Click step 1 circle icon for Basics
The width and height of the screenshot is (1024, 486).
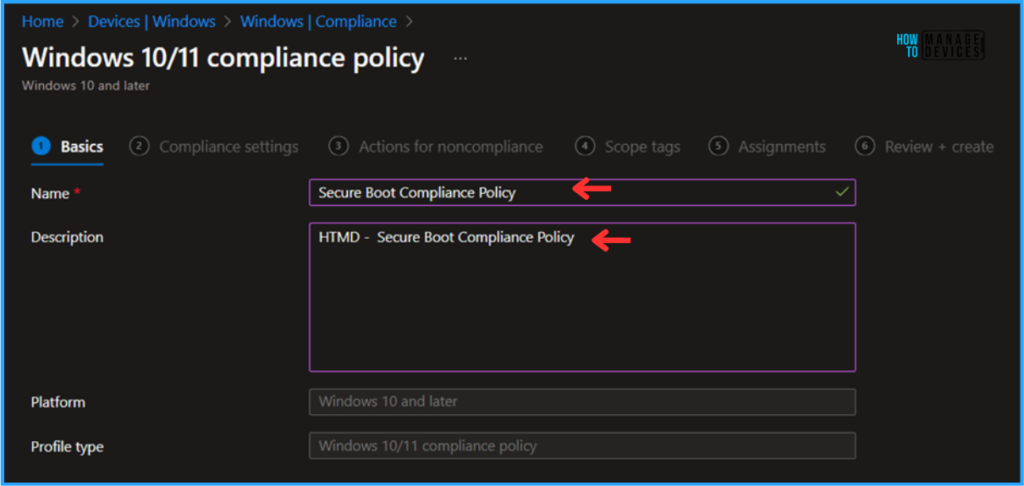[40, 147]
